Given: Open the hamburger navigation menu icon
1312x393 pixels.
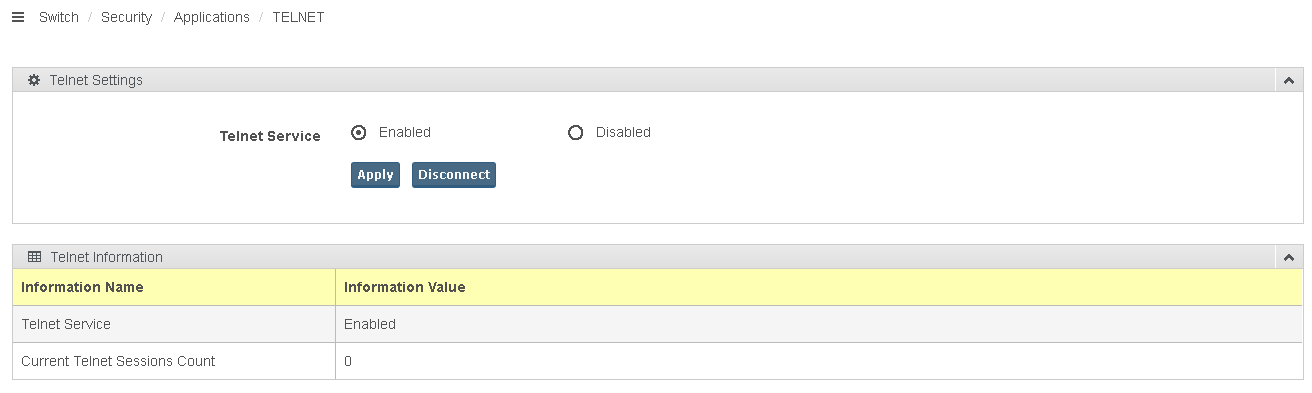Looking at the screenshot, I should coord(17,17).
